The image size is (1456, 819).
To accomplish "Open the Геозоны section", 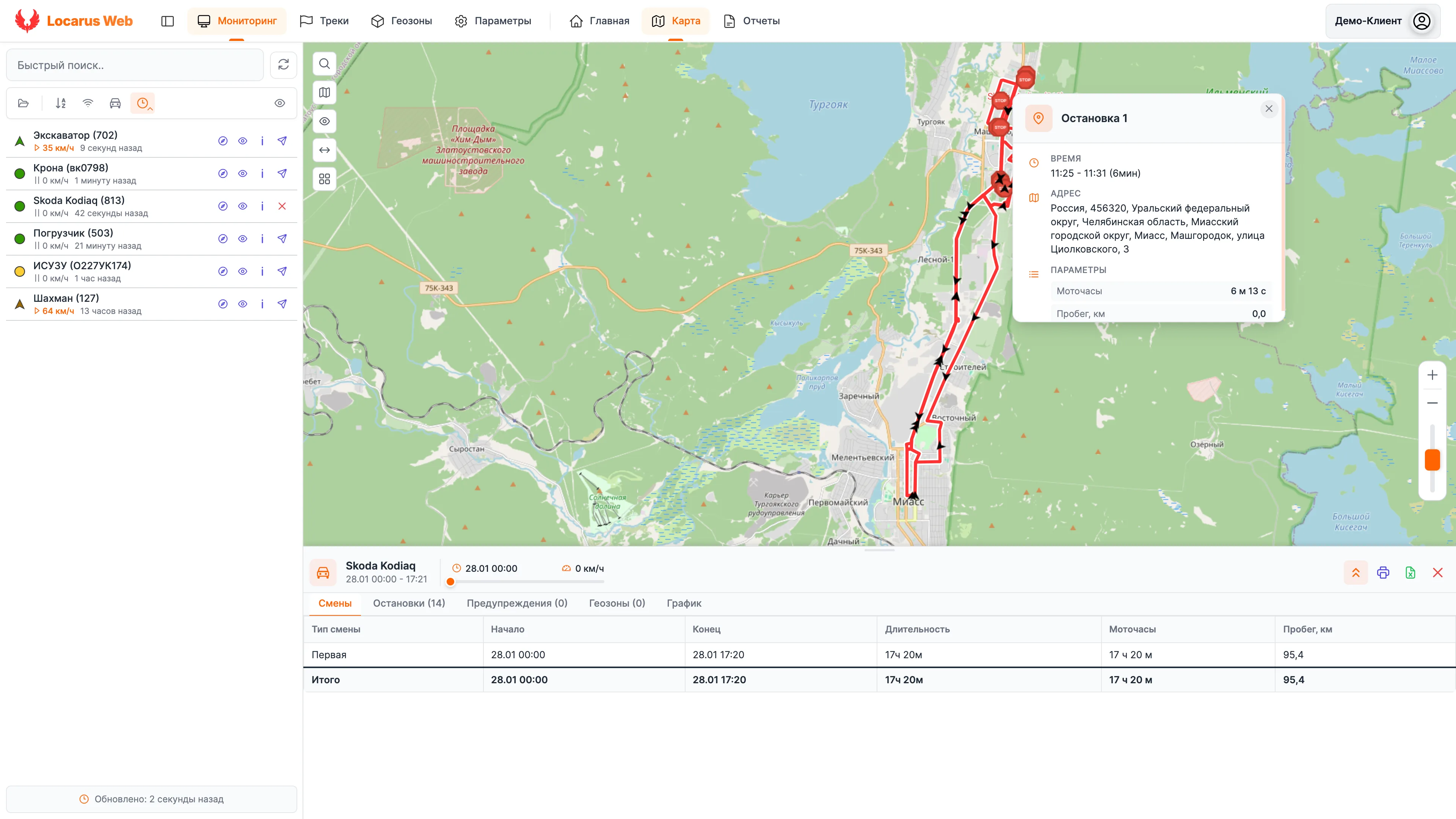I will point(401,21).
